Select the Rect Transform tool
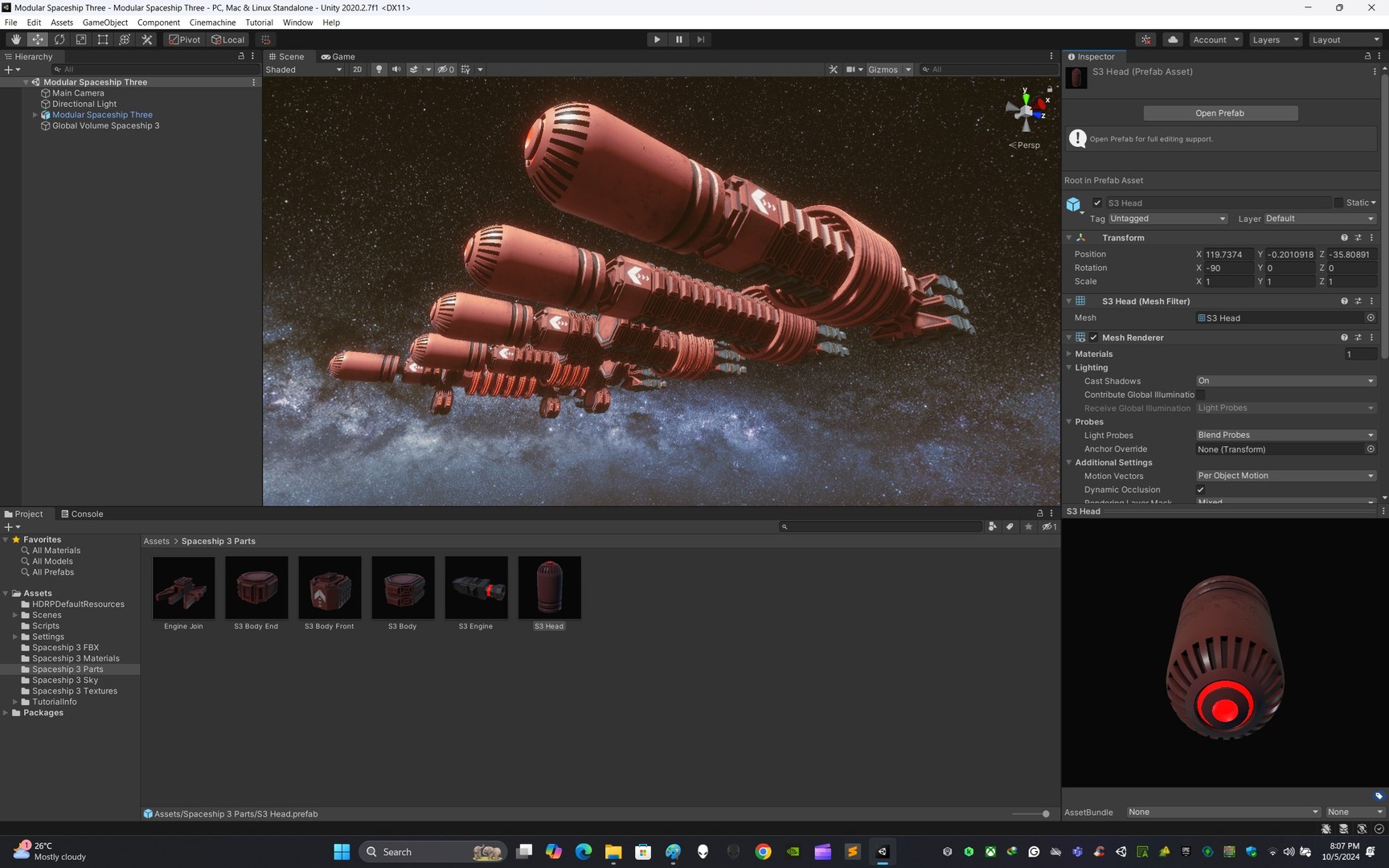This screenshot has height=868, width=1389. [103, 39]
